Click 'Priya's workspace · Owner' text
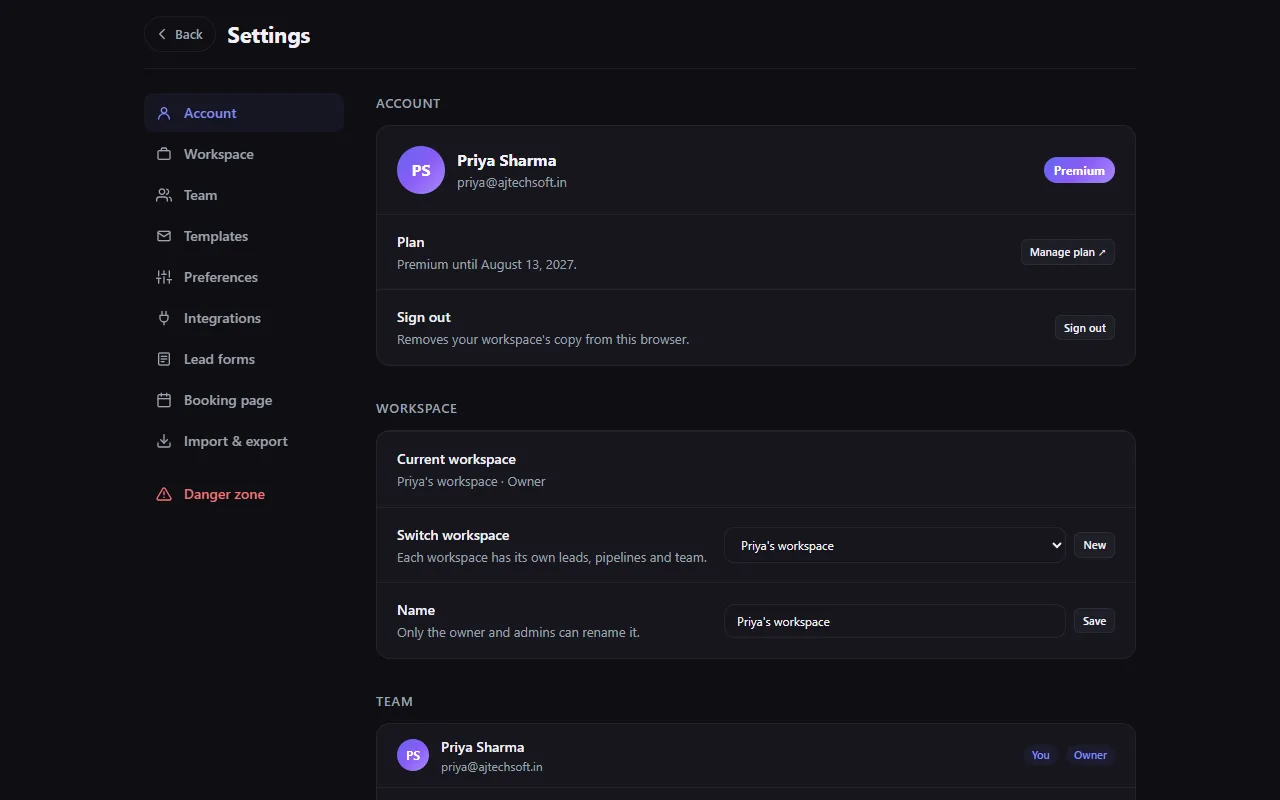 [471, 481]
